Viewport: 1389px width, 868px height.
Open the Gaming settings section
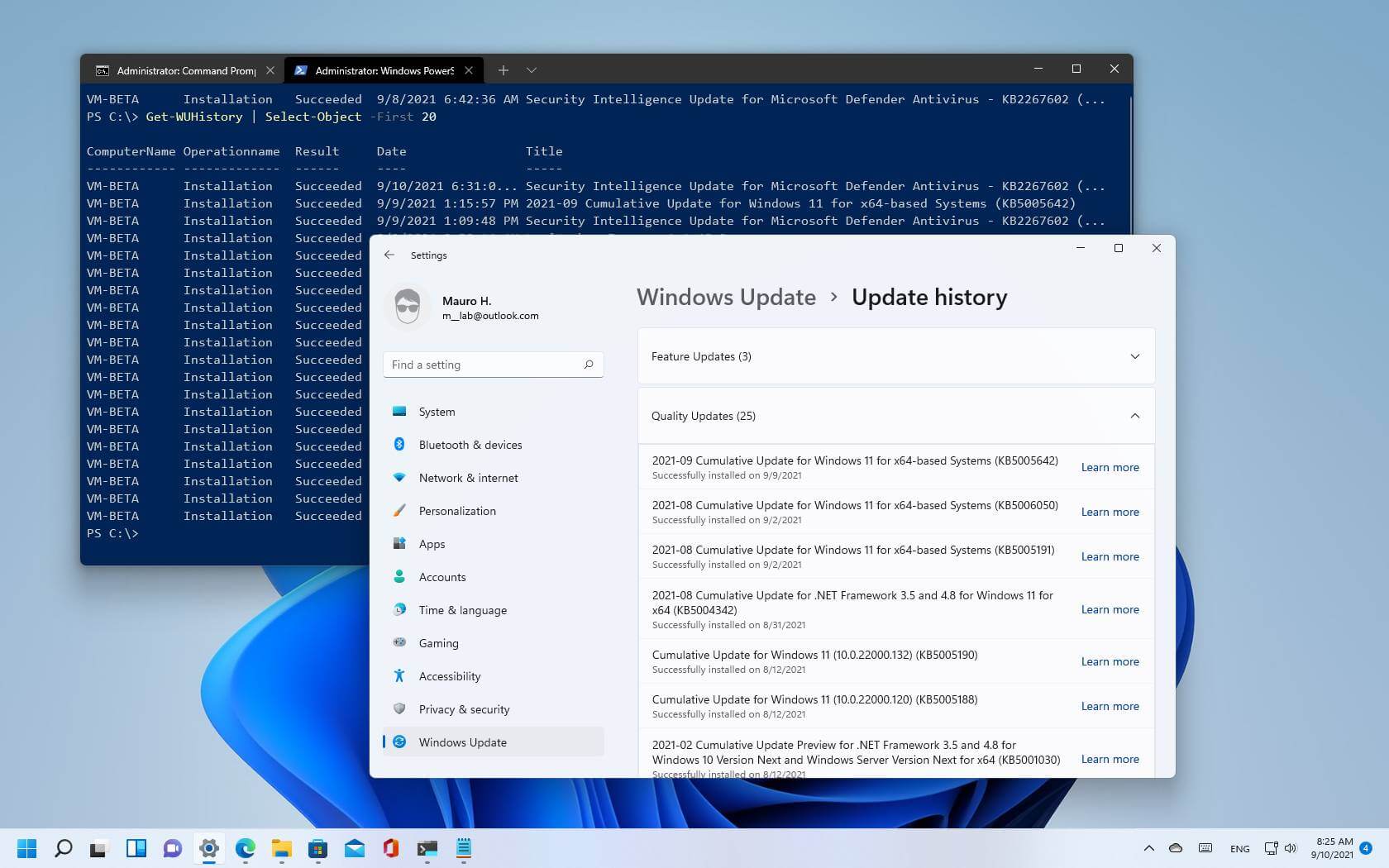pyautogui.click(x=437, y=642)
